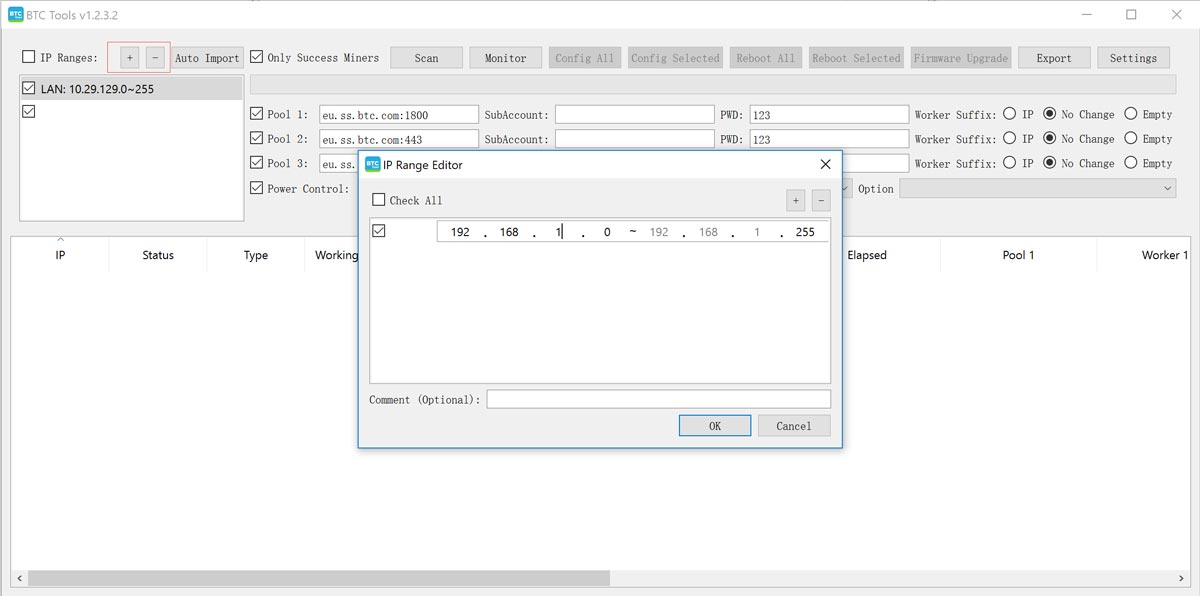This screenshot has height=596, width=1200.
Task: Open the Settings button
Action: tap(1133, 58)
